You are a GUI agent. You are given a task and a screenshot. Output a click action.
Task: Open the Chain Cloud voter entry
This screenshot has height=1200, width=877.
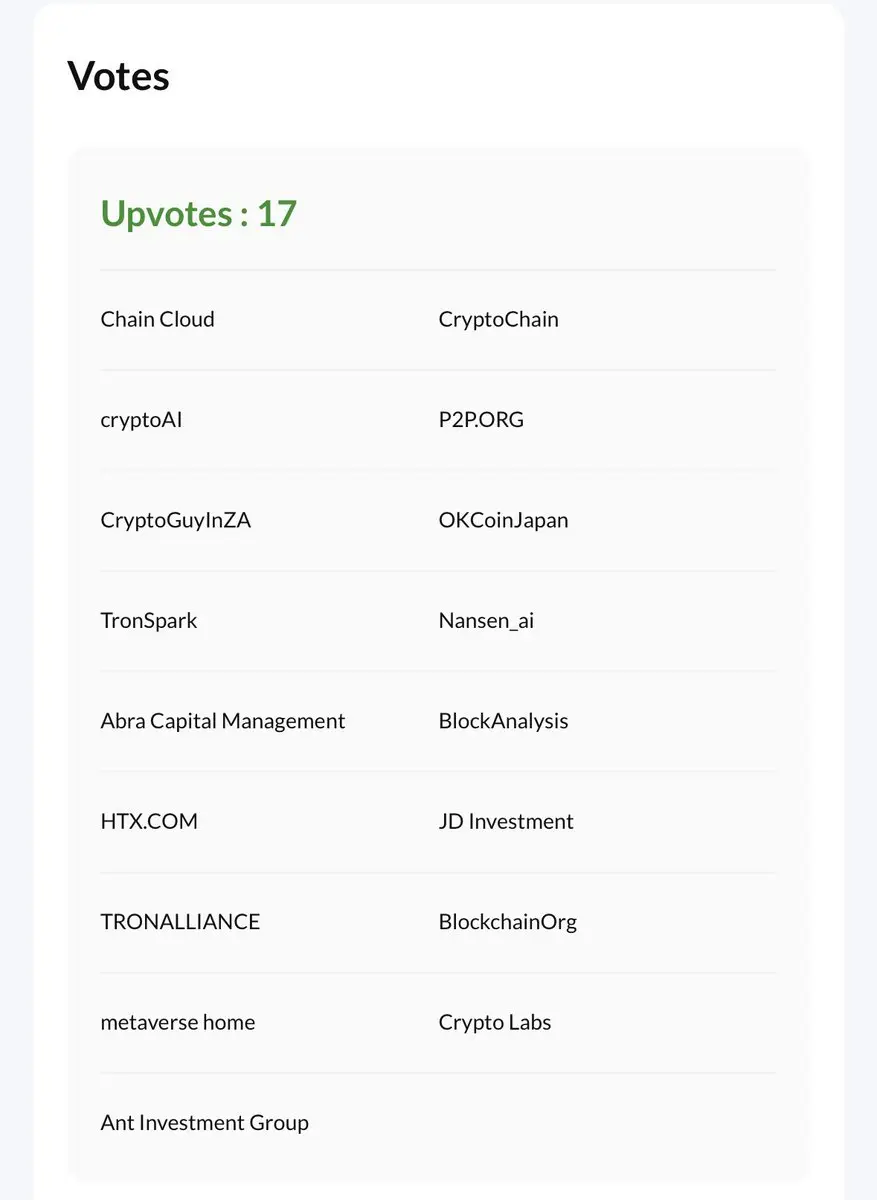click(x=157, y=320)
